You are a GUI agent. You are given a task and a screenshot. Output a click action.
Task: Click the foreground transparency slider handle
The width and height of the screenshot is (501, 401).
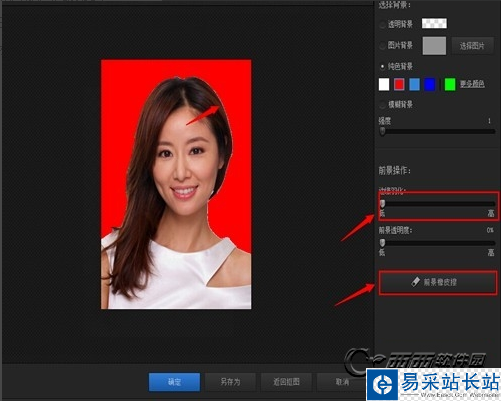(383, 243)
